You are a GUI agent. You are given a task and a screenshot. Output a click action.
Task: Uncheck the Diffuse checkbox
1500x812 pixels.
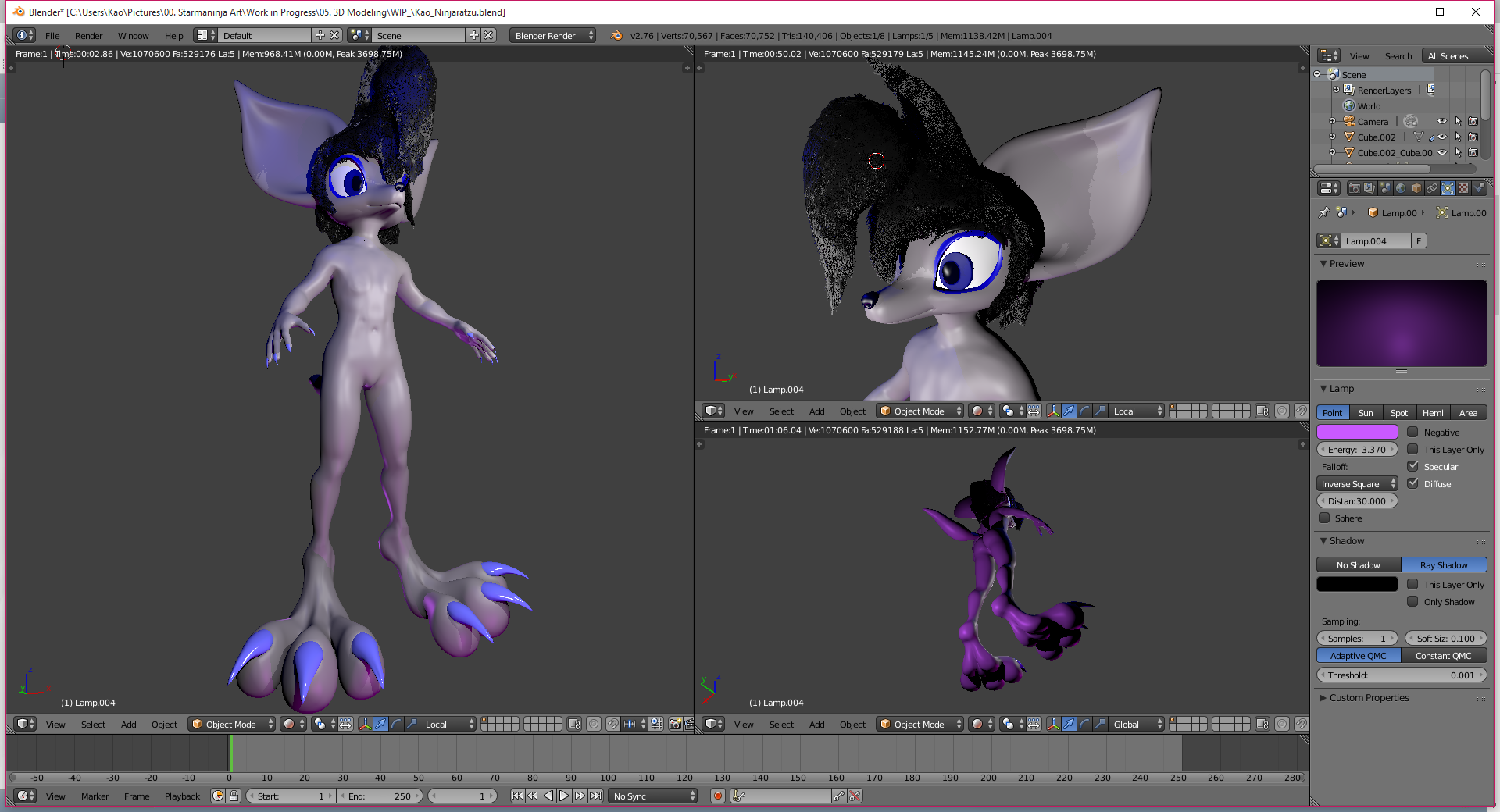[x=1412, y=483]
